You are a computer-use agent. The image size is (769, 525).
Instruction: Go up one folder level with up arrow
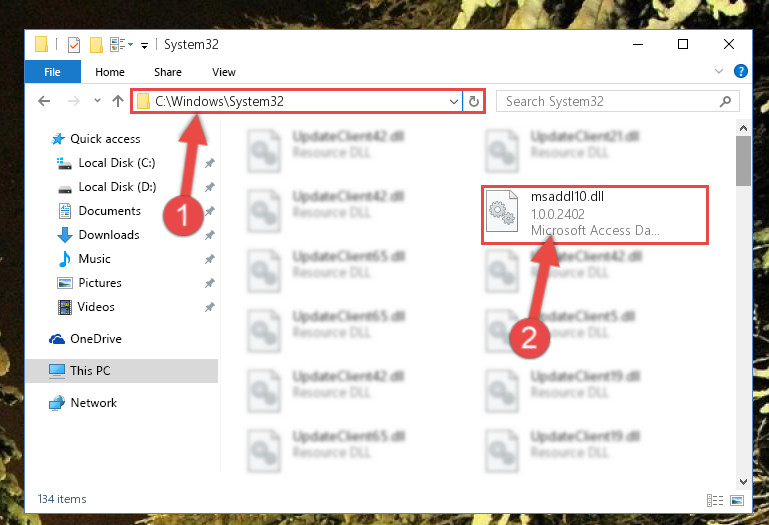118,101
